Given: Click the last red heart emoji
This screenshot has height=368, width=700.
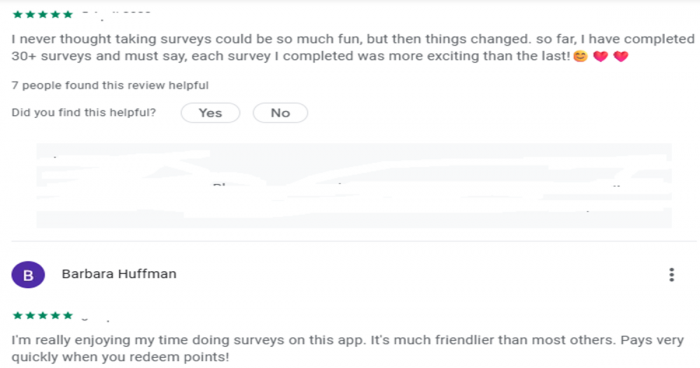Looking at the screenshot, I should pyautogui.click(x=621, y=56).
